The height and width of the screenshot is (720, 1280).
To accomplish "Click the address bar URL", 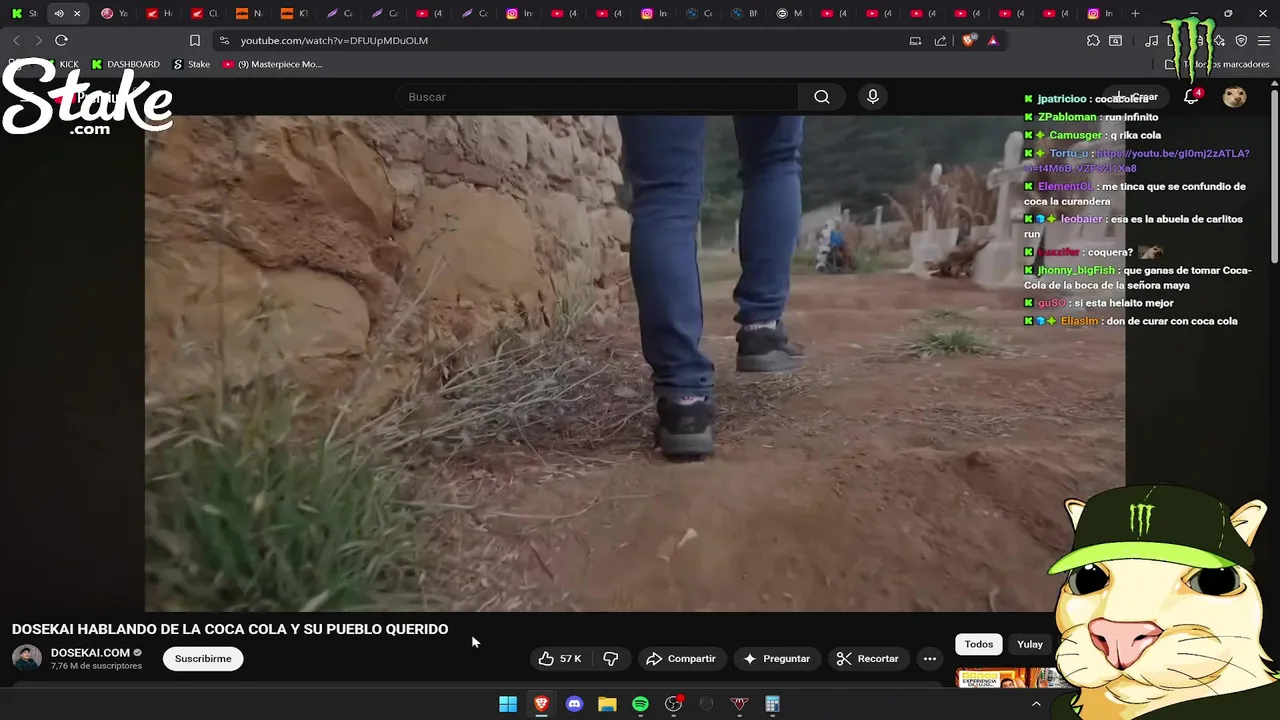I will pos(334,40).
